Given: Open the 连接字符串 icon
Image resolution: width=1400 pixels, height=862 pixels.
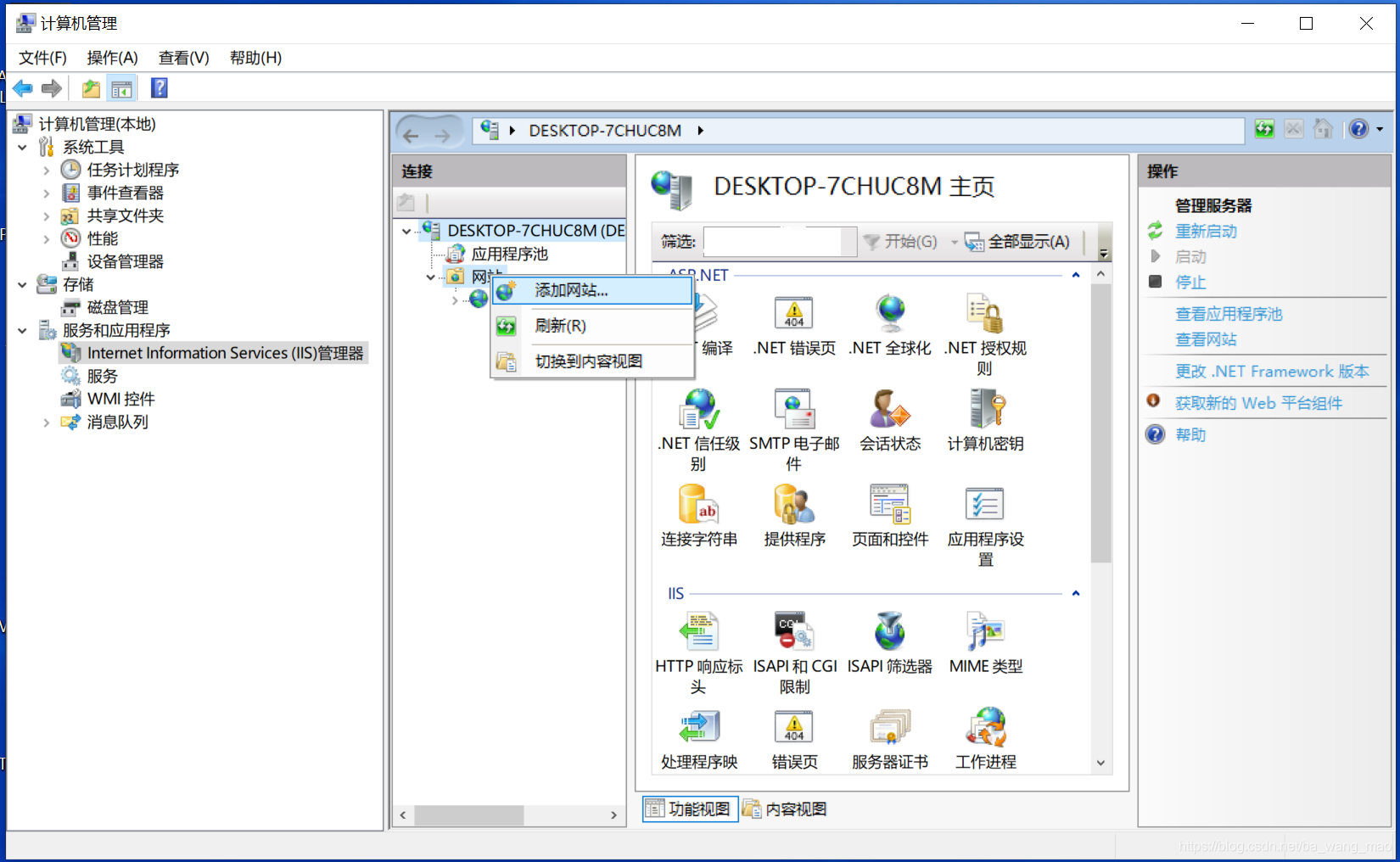Looking at the screenshot, I should [x=699, y=504].
